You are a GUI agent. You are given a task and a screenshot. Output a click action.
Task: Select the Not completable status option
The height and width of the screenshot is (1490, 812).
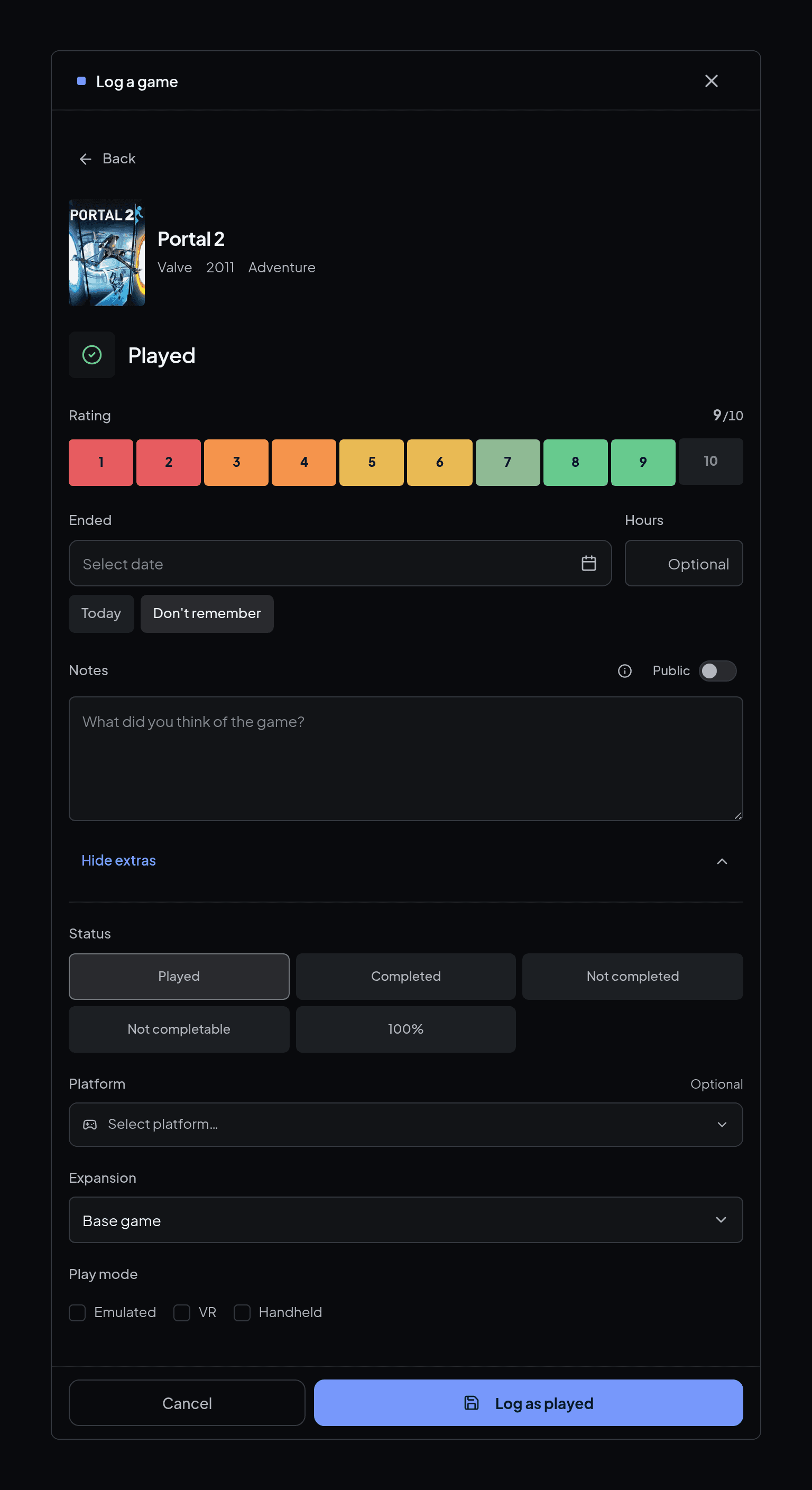pyautogui.click(x=179, y=1029)
